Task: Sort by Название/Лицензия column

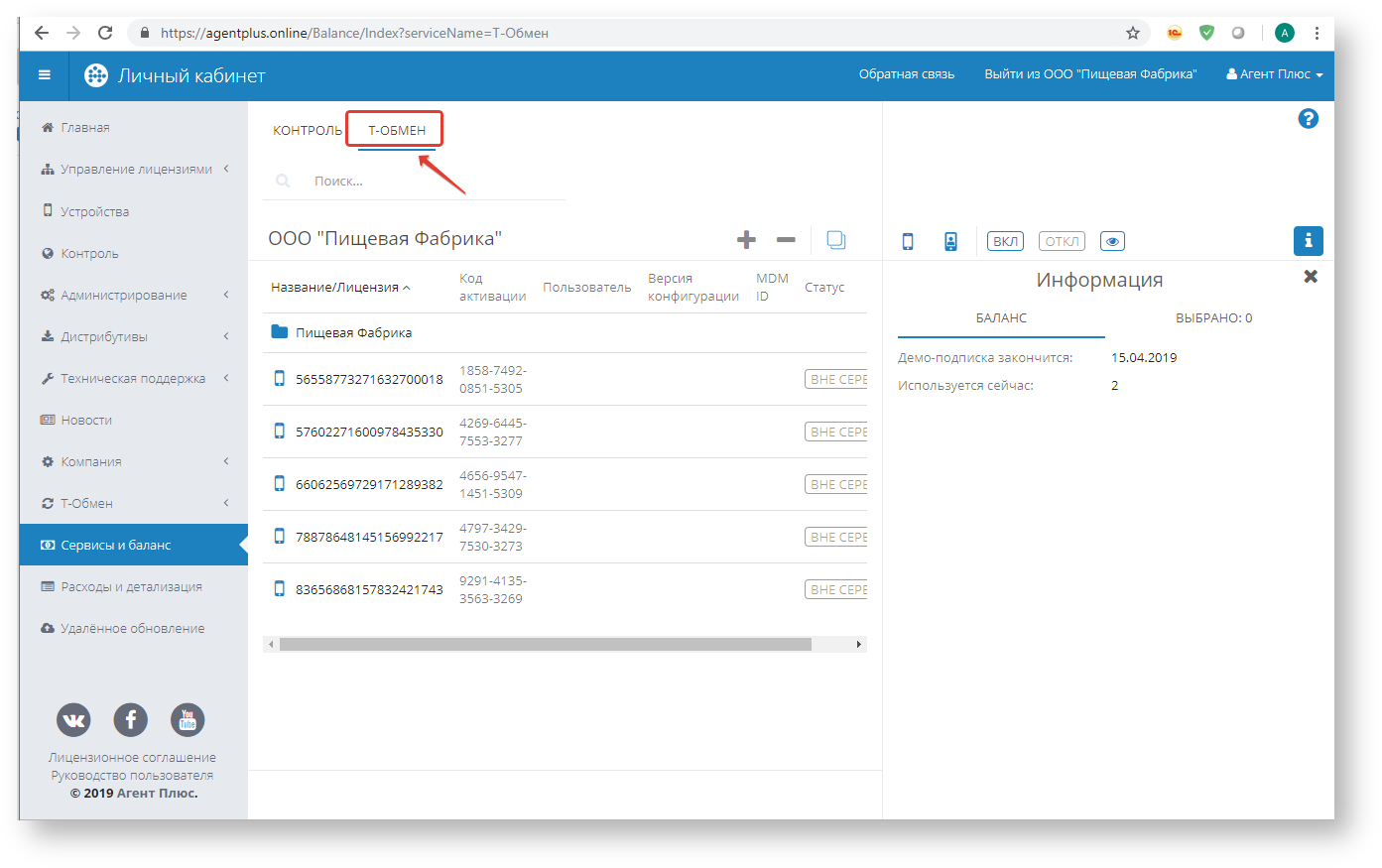Action: click(x=340, y=287)
